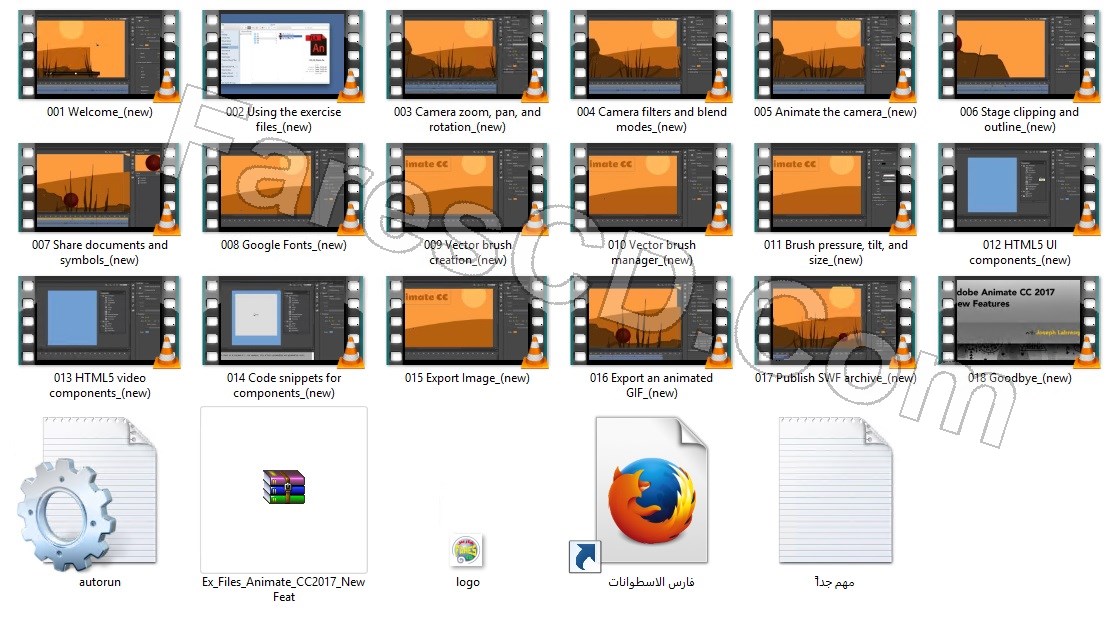
Task: Open 018 Goodbye video thumbnail
Action: click(x=1019, y=321)
